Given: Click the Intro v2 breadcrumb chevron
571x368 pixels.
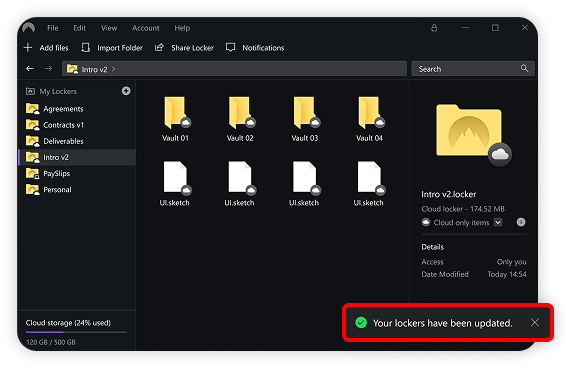Looking at the screenshot, I should click(114, 69).
